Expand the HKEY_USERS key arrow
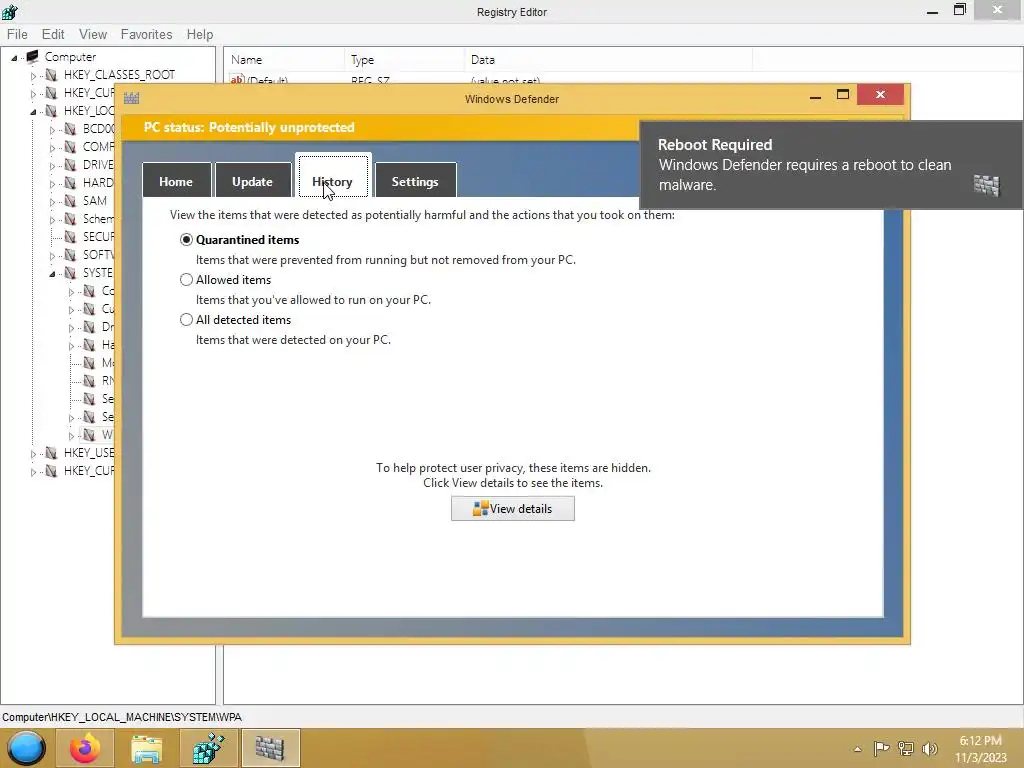1024x768 pixels. pyautogui.click(x=33, y=454)
